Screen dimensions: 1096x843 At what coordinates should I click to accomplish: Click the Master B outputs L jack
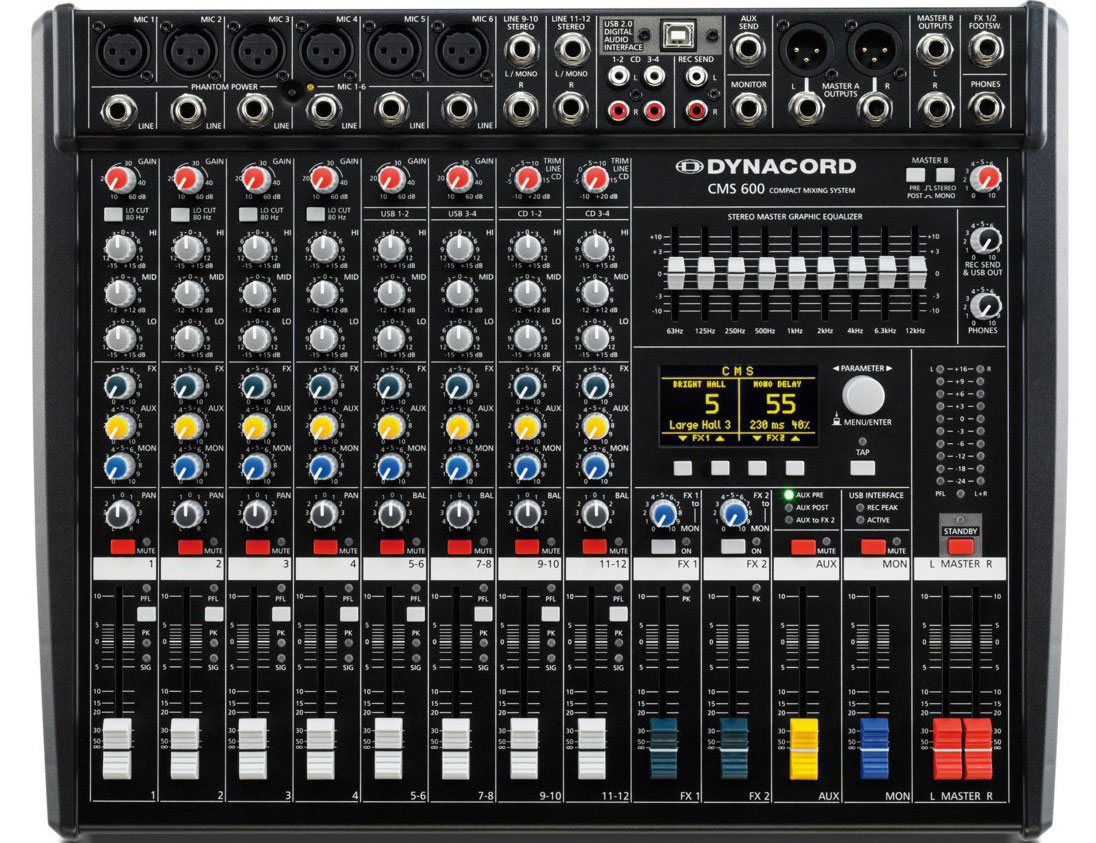(935, 49)
